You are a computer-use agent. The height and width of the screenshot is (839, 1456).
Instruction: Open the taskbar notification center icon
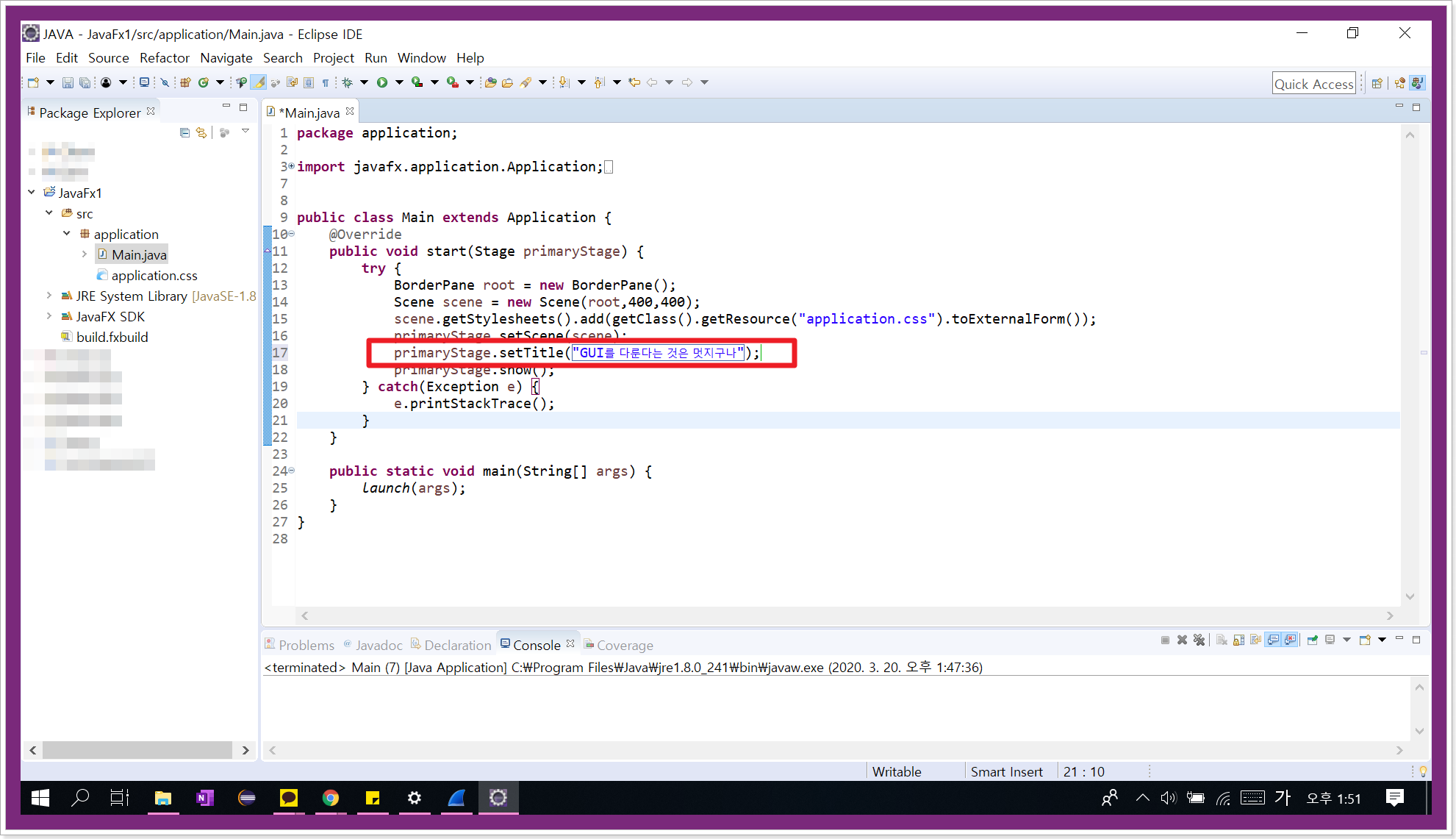(x=1394, y=798)
